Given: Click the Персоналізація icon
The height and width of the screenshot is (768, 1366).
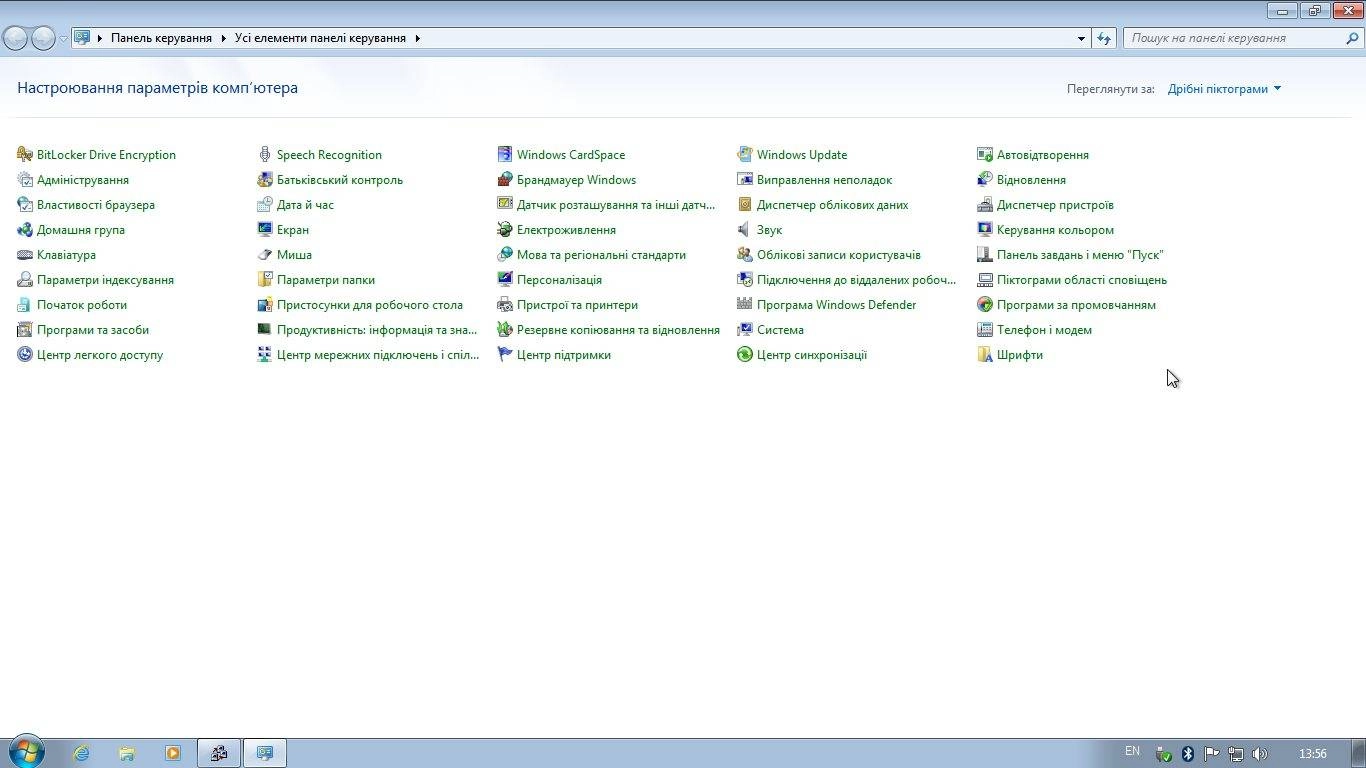Looking at the screenshot, I should pos(505,280).
